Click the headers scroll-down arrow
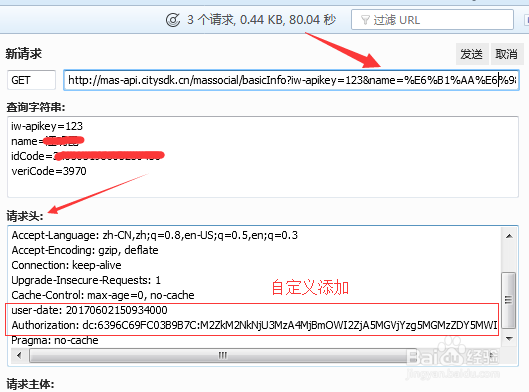 (x=509, y=338)
